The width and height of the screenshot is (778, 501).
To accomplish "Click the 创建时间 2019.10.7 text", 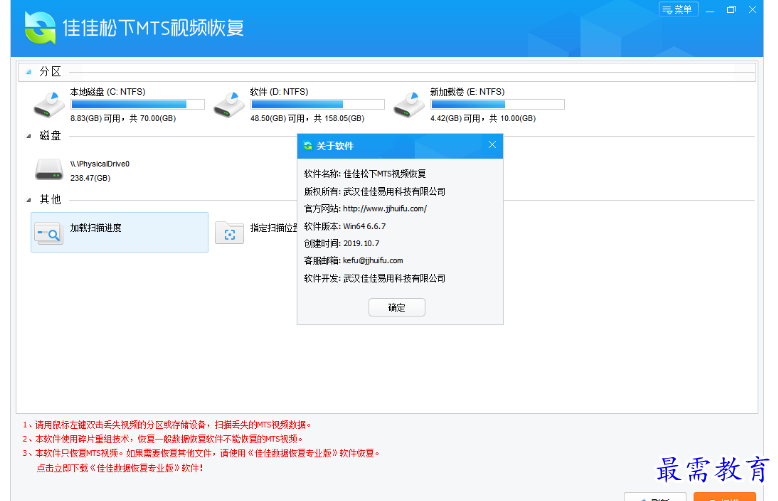I will 341,244.
